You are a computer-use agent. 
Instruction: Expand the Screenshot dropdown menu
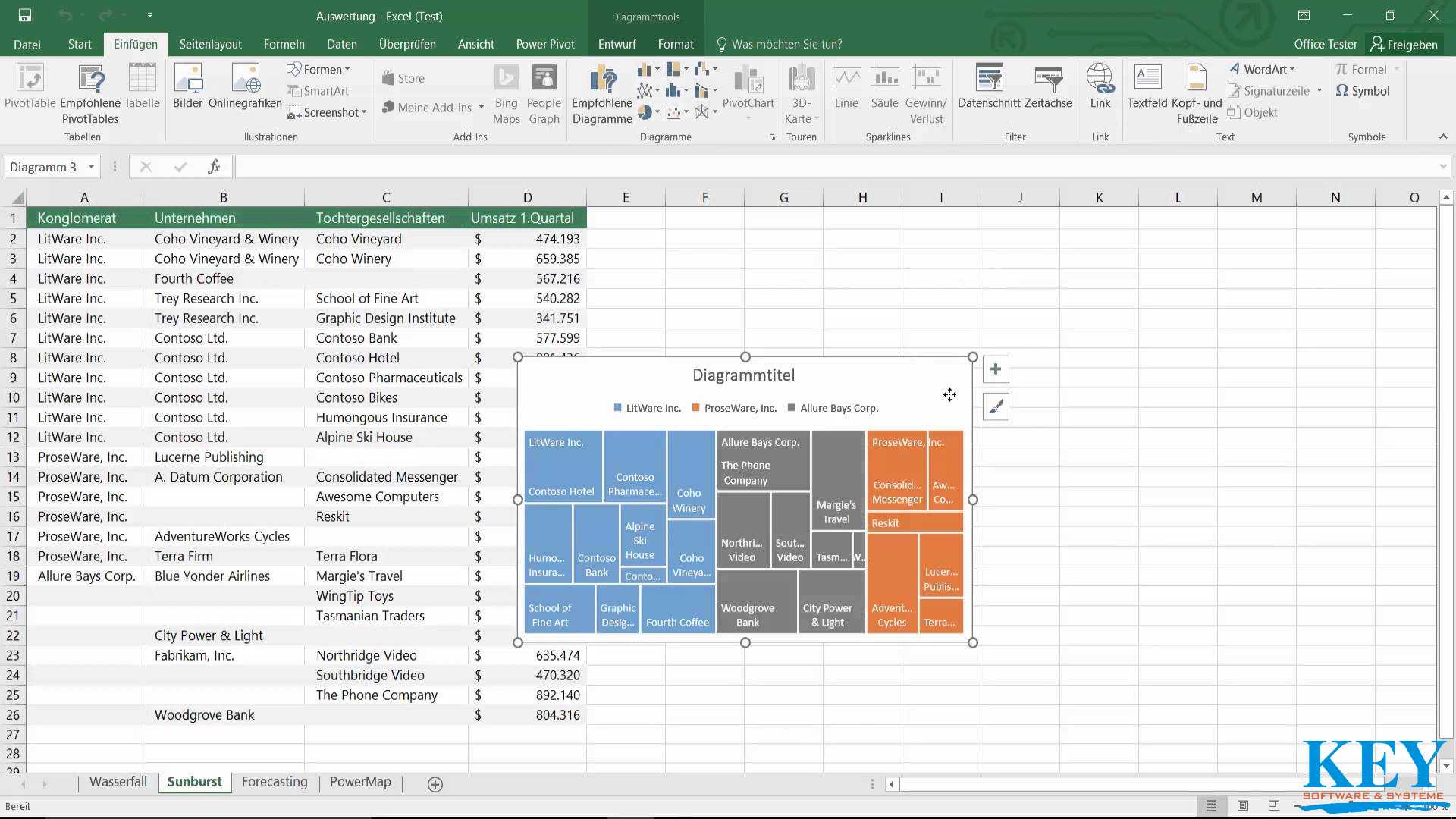[363, 112]
